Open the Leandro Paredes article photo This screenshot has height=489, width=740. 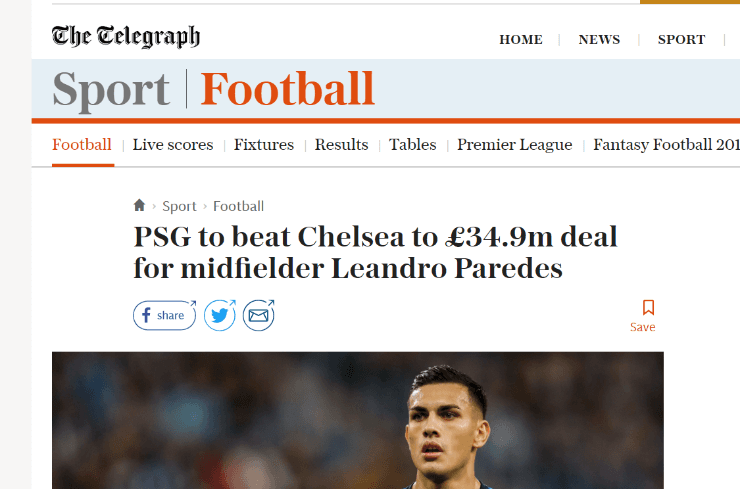click(358, 420)
